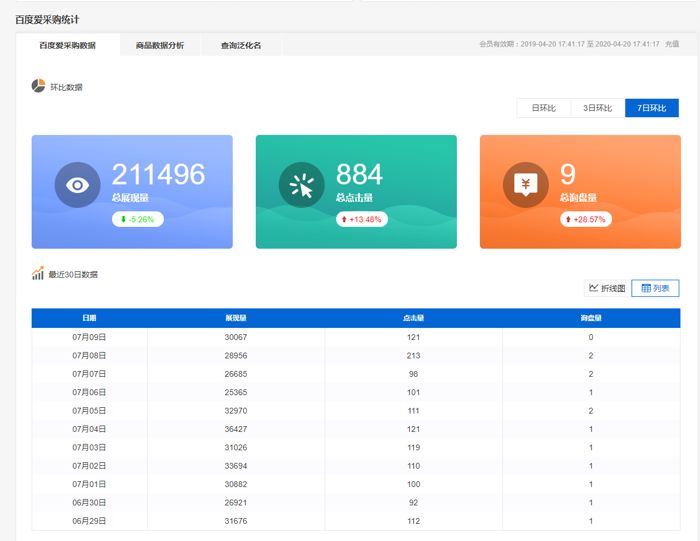The height and width of the screenshot is (541, 700).
Task: Click the table grid icon in the 列表 button
Action: pyautogui.click(x=646, y=288)
